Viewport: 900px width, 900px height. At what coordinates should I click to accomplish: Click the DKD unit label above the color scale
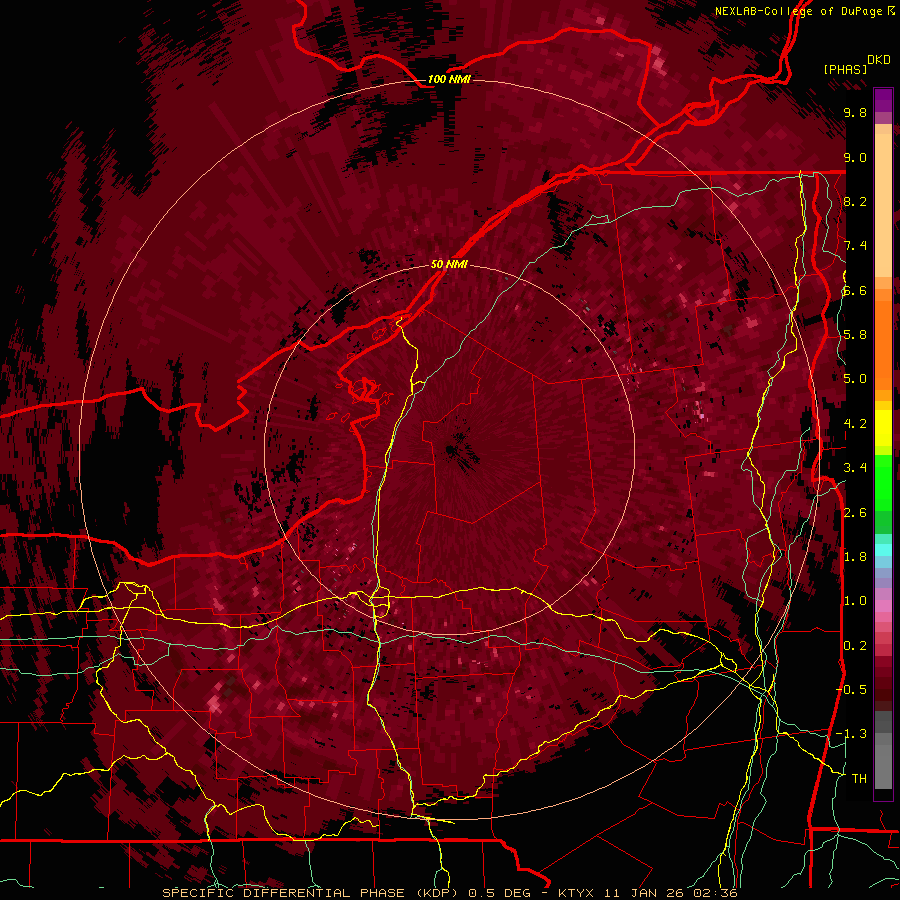pos(879,60)
